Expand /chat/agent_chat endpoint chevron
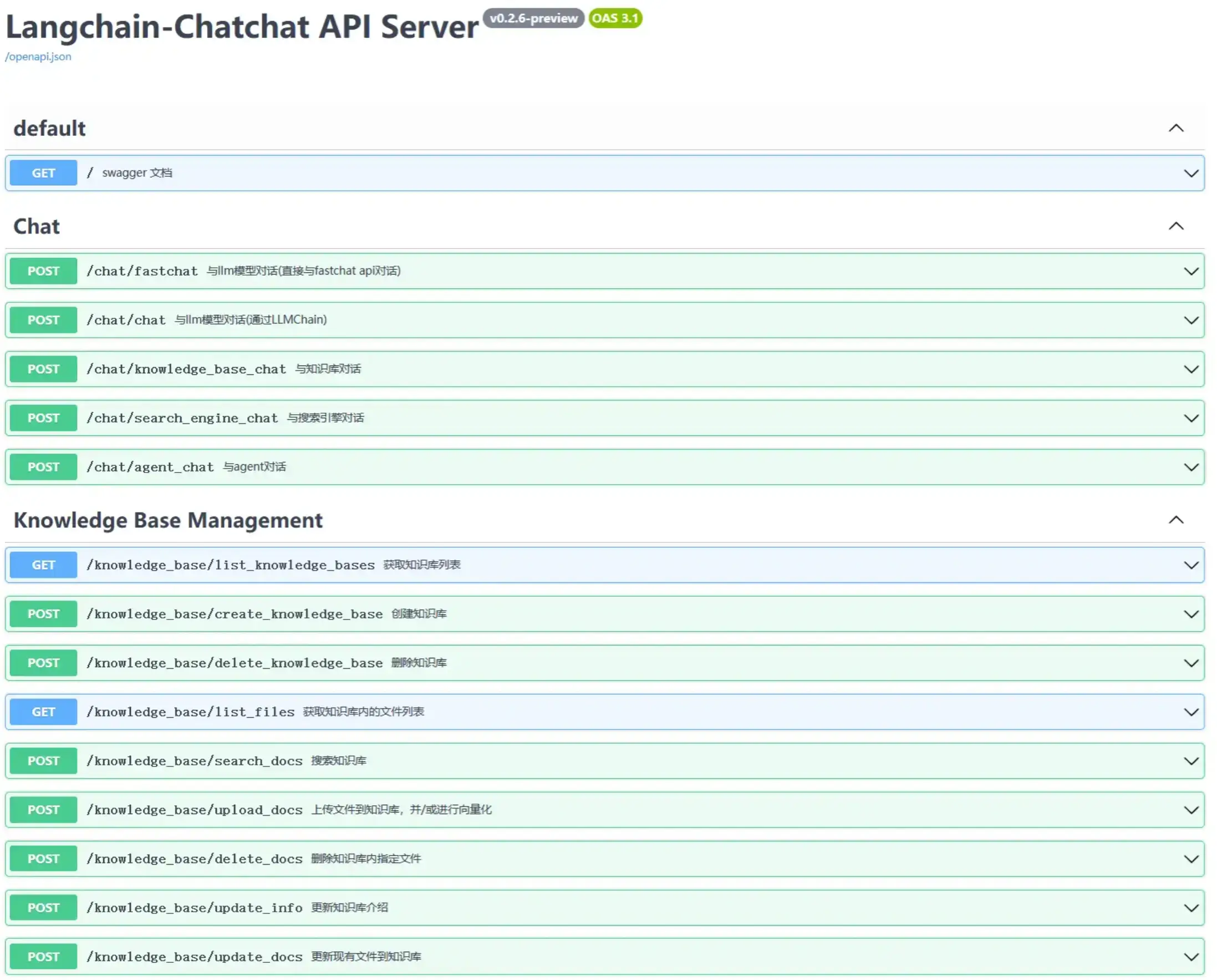This screenshot has width=1217, height=980. pos(1190,468)
